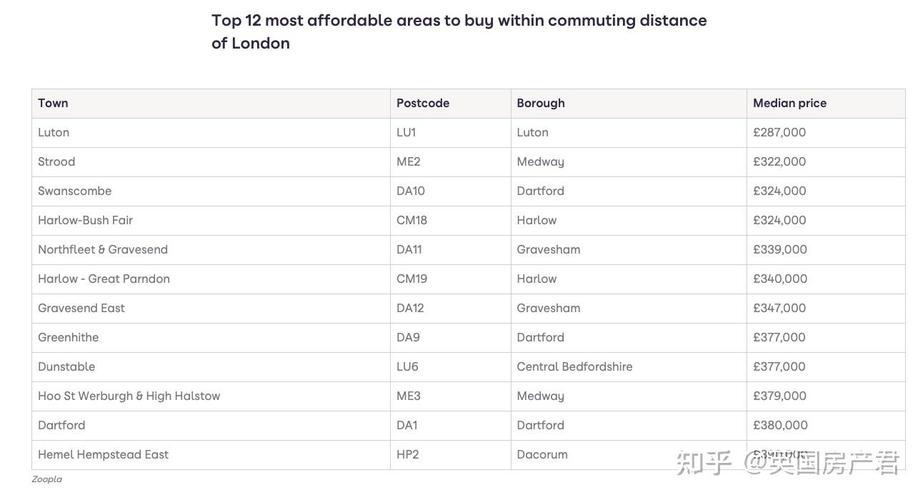Image resolution: width=923 pixels, height=500 pixels.
Task: Click the Swanscombe town cell
Action: pyautogui.click(x=75, y=191)
